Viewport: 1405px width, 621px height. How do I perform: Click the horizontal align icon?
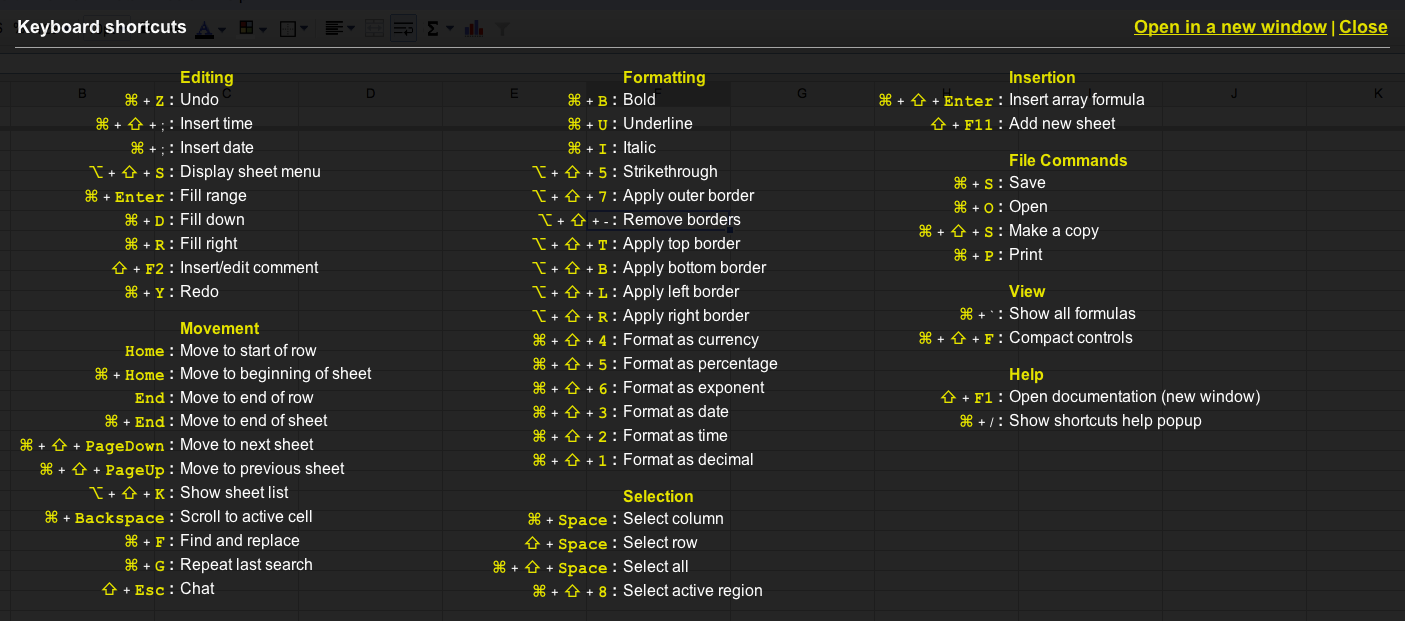[x=334, y=29]
